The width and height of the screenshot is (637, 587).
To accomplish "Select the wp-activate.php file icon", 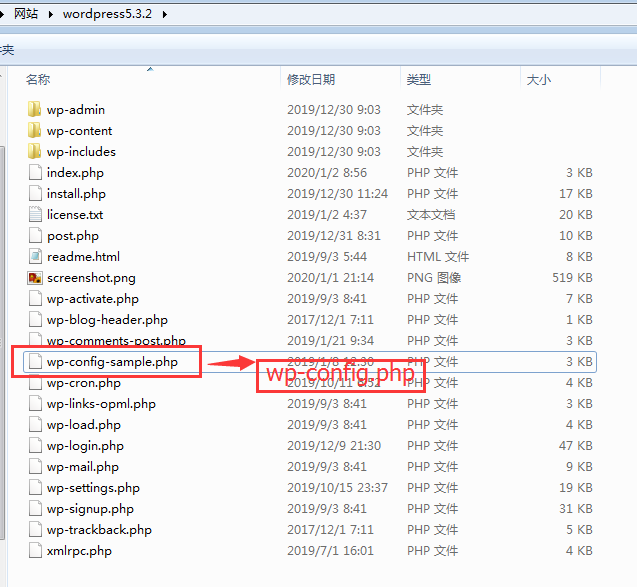I will click(35, 299).
